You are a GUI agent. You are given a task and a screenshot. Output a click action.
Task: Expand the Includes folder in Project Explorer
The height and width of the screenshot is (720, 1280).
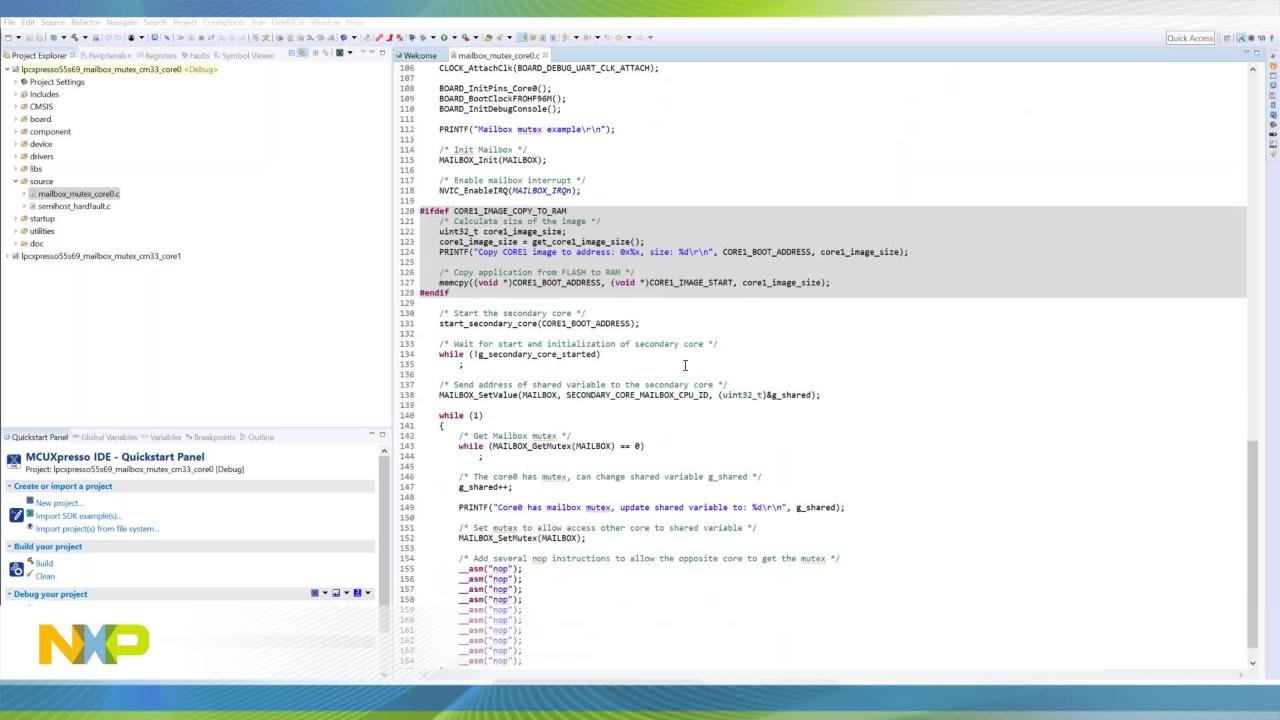pyautogui.click(x=15, y=94)
